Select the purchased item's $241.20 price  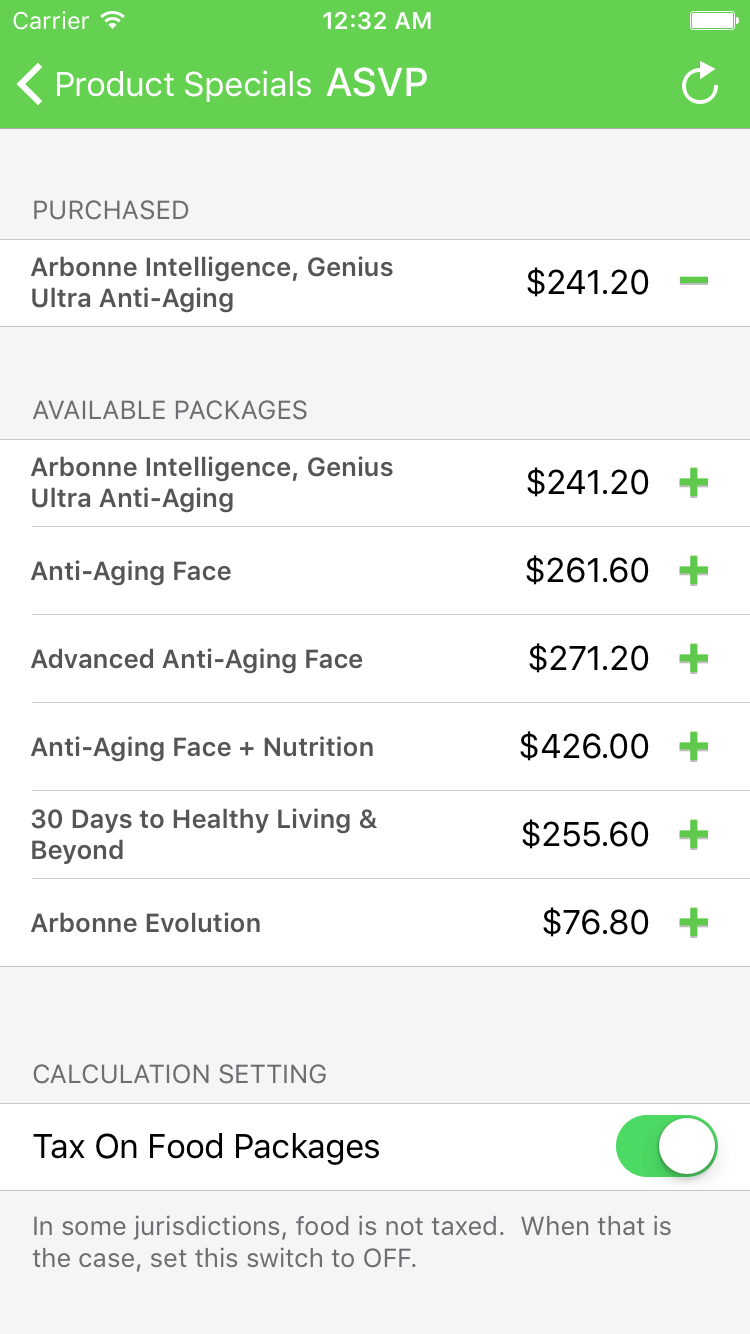pyautogui.click(x=588, y=283)
